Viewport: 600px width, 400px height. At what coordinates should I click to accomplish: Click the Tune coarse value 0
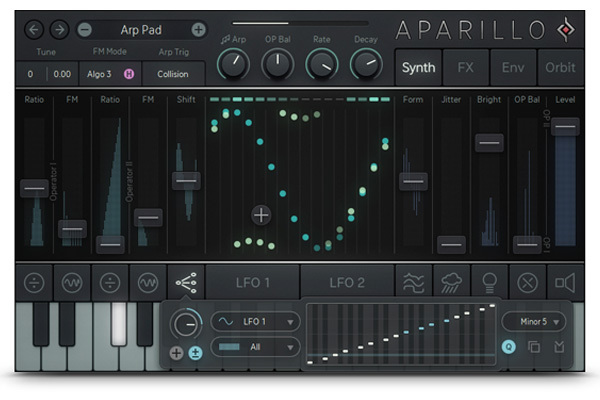(30, 74)
